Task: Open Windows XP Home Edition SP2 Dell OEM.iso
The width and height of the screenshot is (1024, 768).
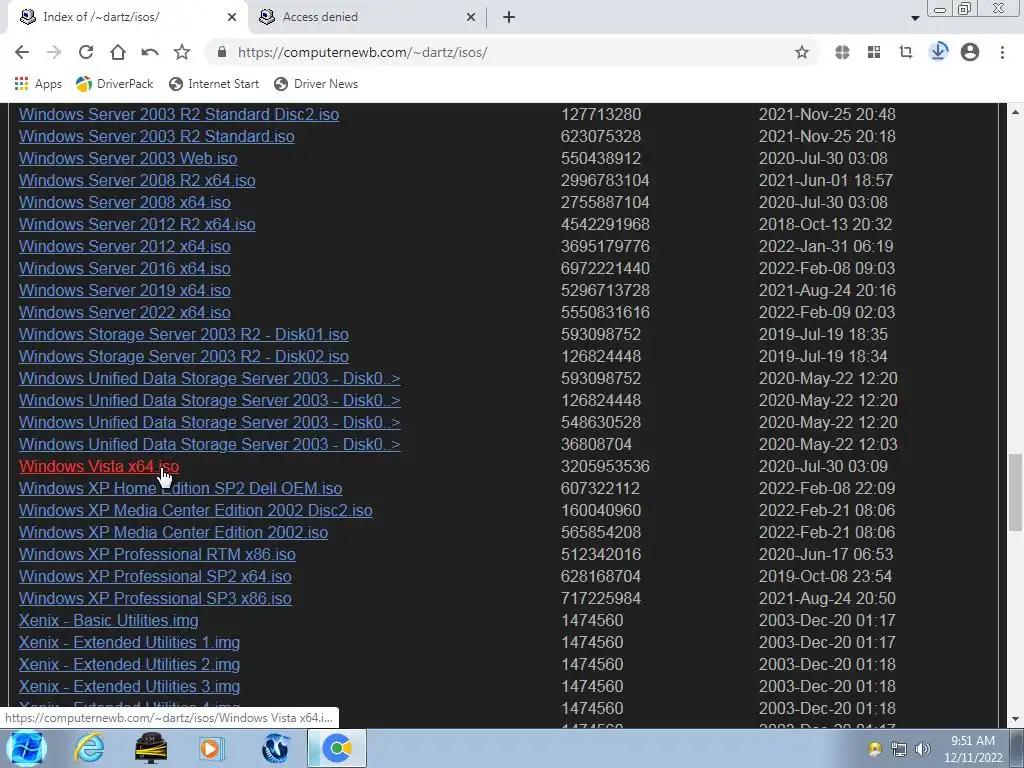Action: pyautogui.click(x=180, y=488)
